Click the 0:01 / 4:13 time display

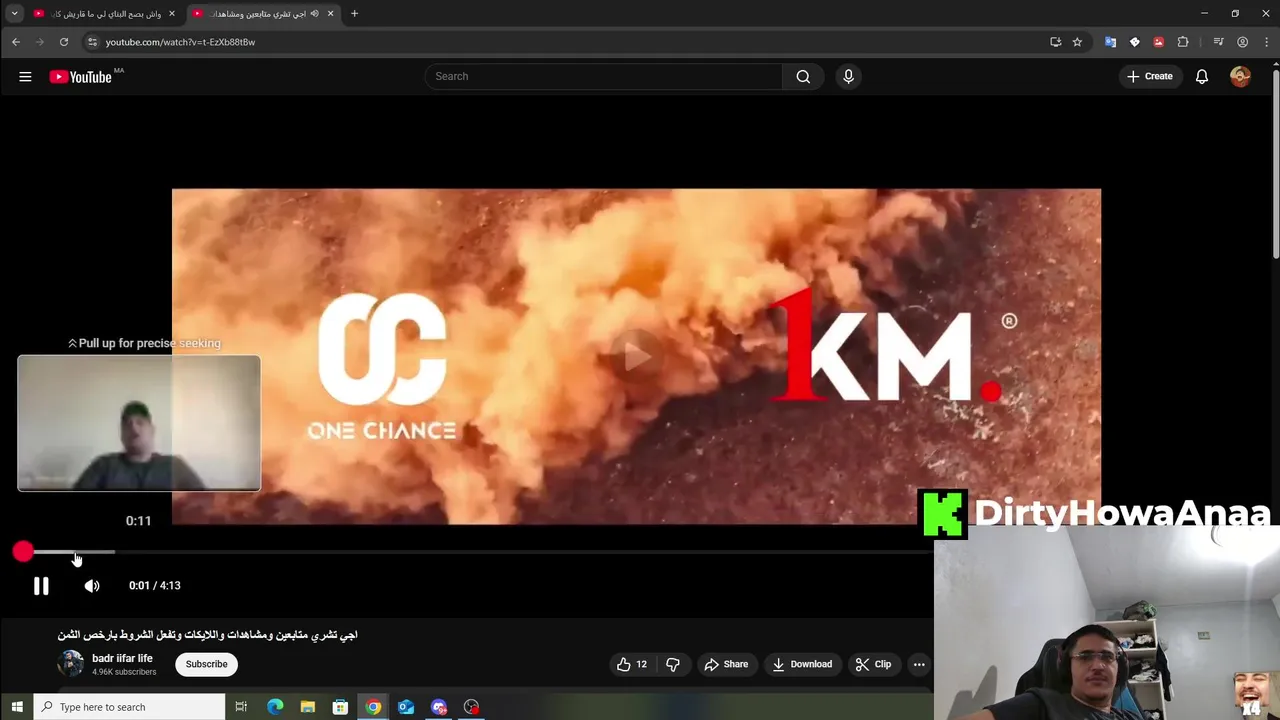click(155, 586)
